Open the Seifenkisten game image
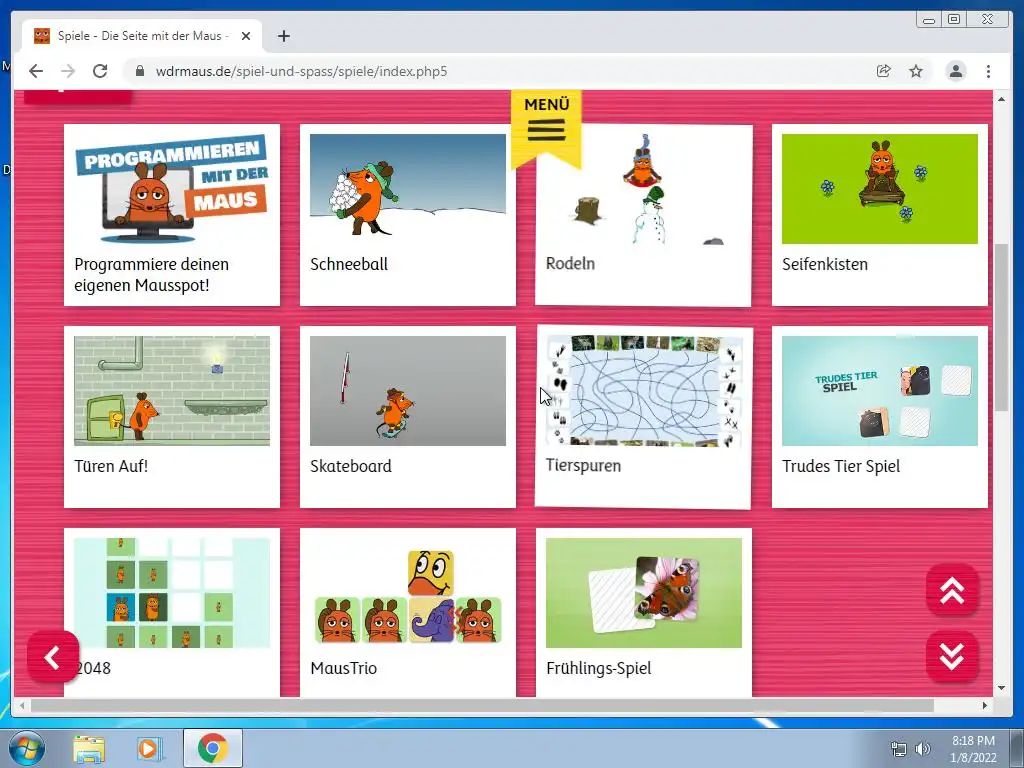This screenshot has width=1024, height=768. tap(880, 189)
